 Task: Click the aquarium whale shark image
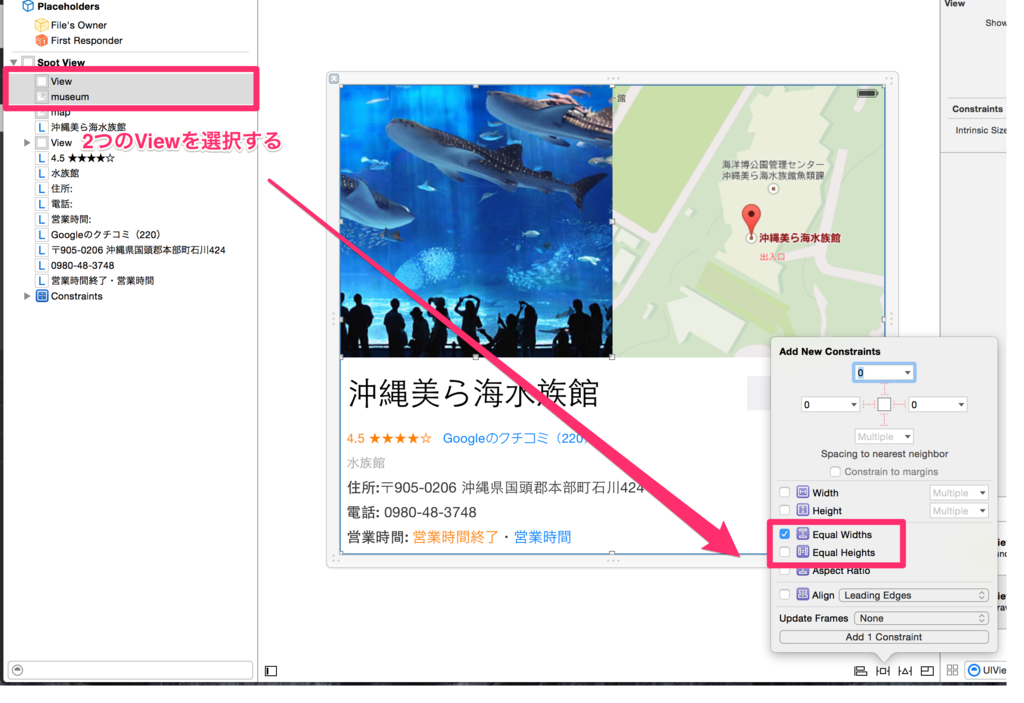click(x=476, y=221)
